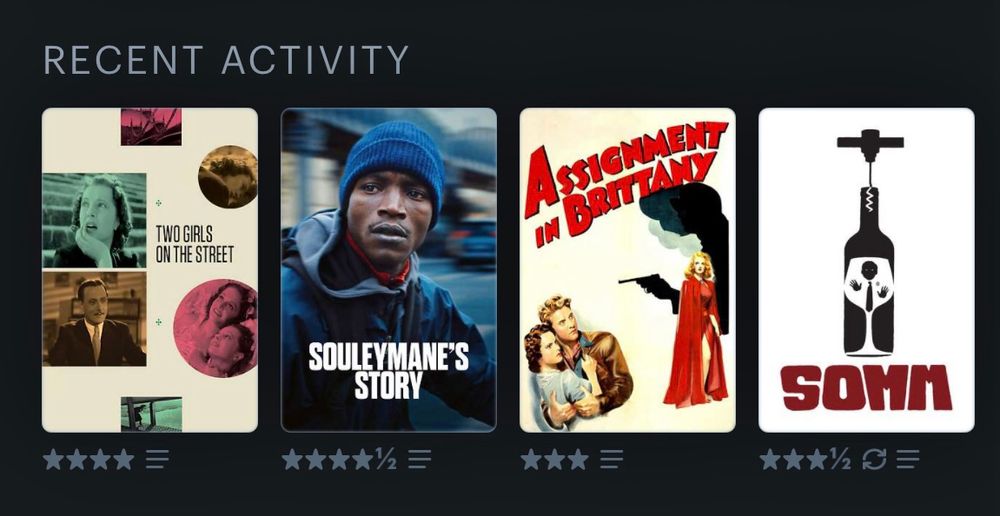Open the Assignment in Brittany poster
Screen dimensions: 1000x516
(628, 270)
